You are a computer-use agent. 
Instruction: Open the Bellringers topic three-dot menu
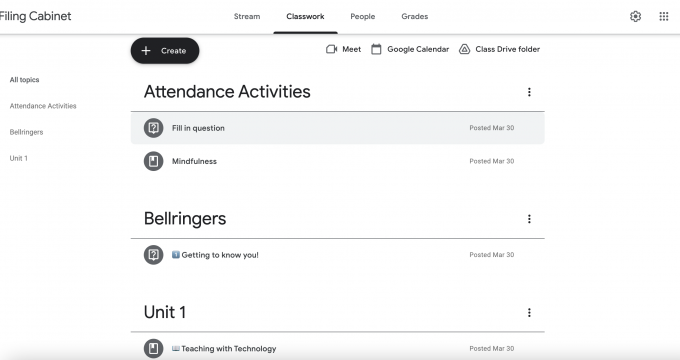[529, 219]
